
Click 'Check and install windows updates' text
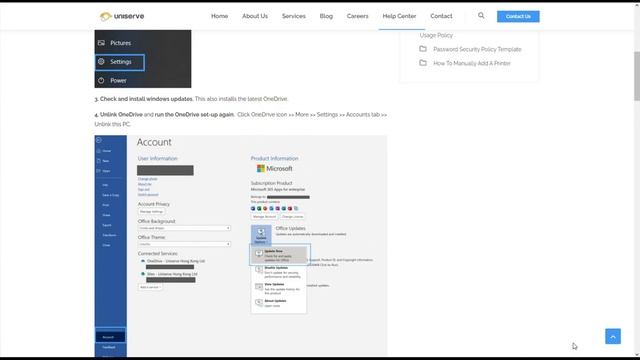(146, 99)
